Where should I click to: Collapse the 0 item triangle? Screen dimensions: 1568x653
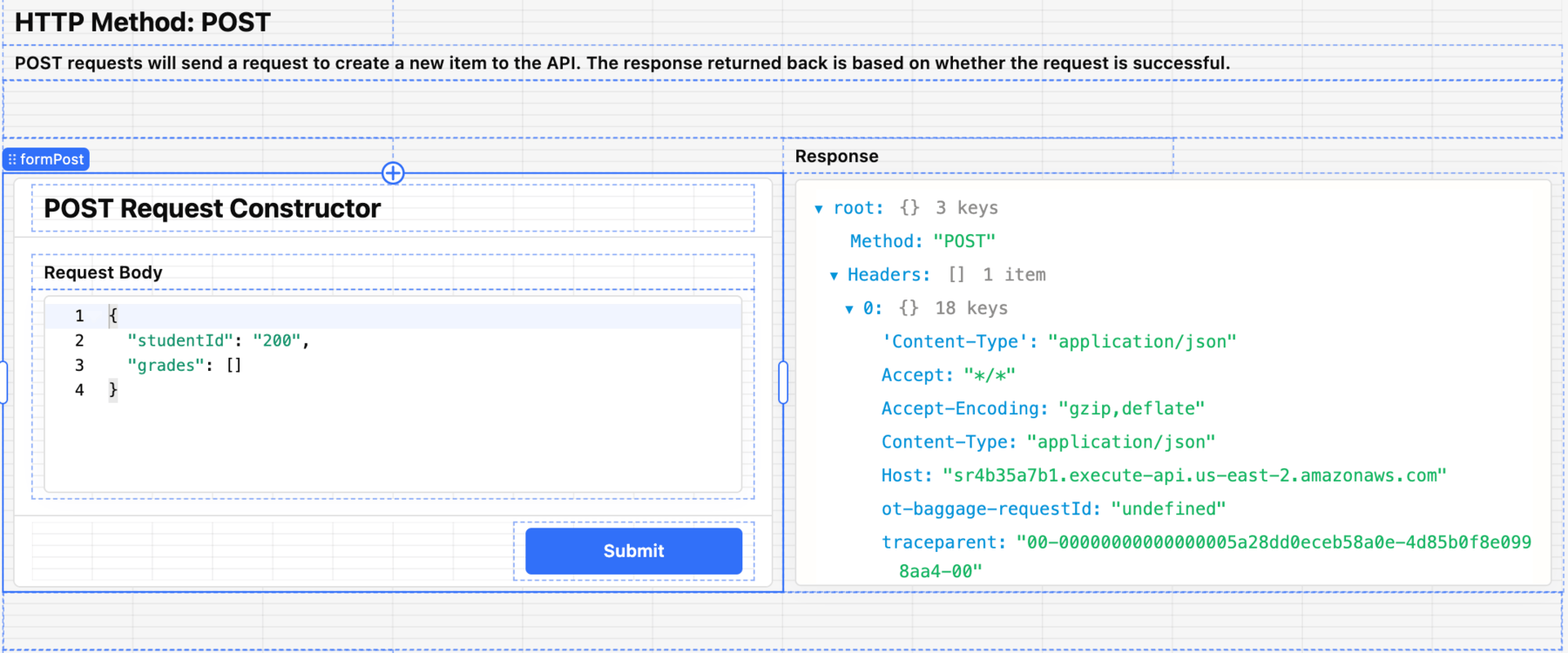click(849, 309)
